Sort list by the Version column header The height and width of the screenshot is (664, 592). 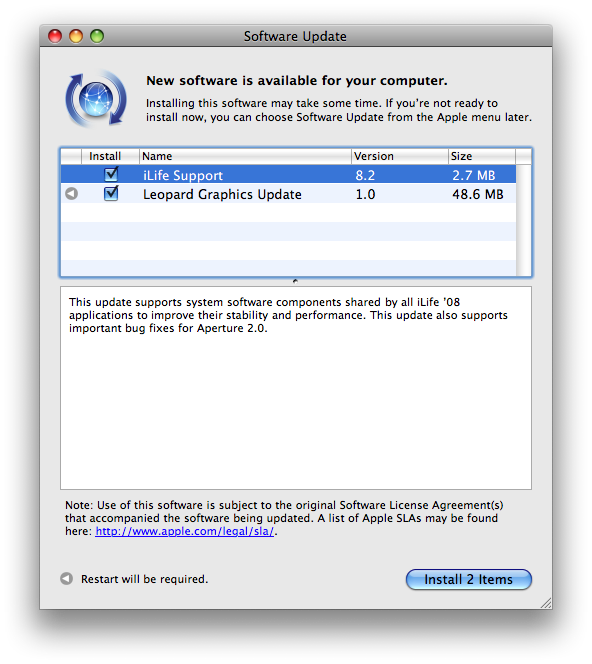(x=399, y=156)
